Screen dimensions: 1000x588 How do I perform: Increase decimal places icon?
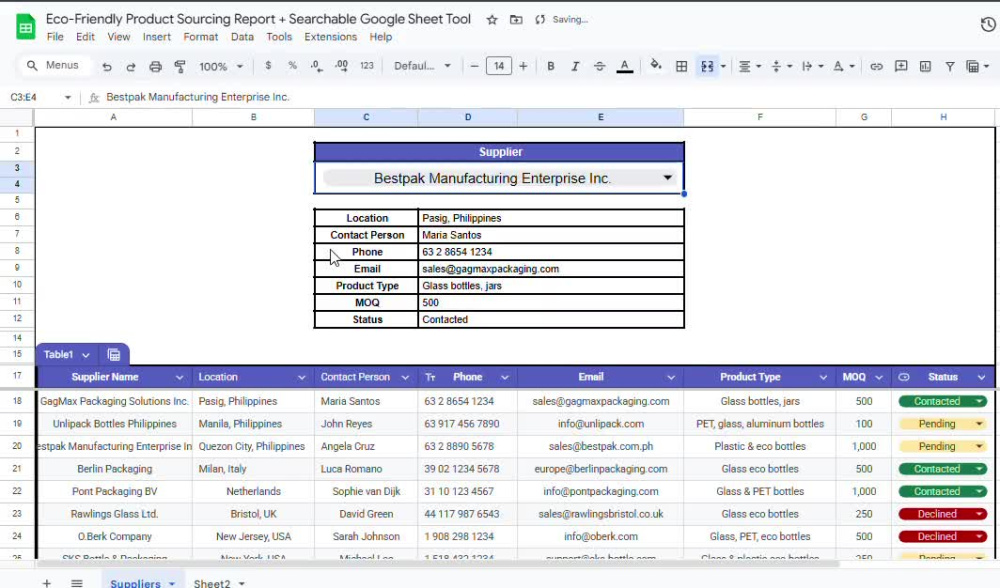[x=341, y=66]
